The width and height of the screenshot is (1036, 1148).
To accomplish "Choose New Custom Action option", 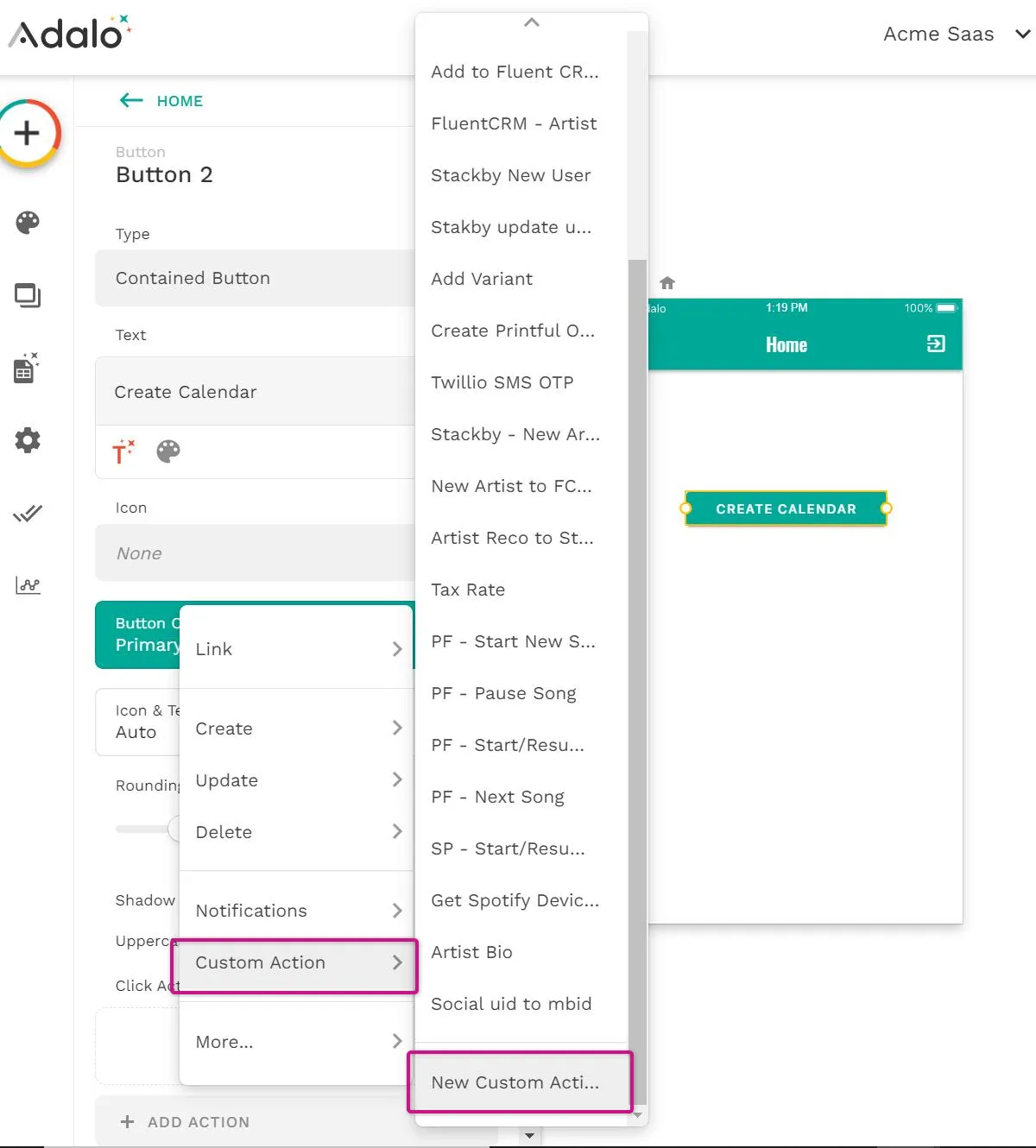I will [x=520, y=1082].
